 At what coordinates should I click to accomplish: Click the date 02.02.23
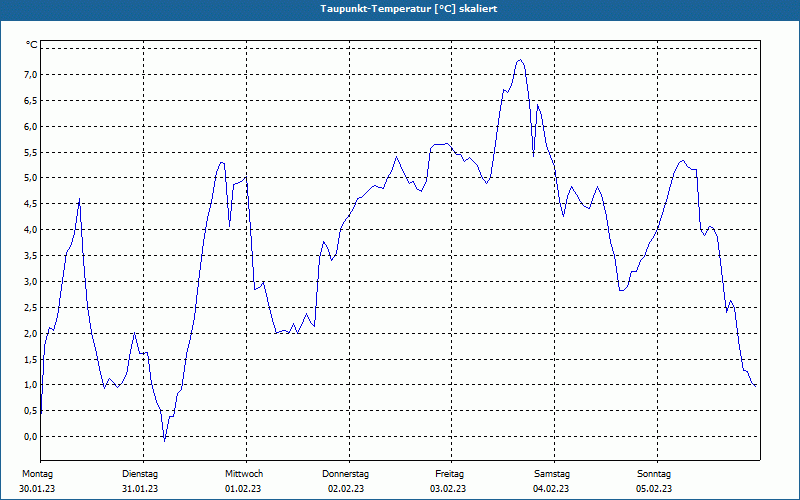pyautogui.click(x=346, y=489)
